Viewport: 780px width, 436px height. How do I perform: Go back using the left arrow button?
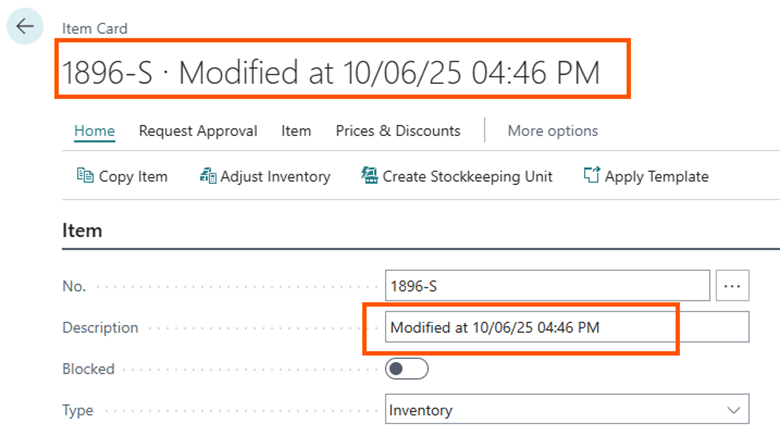point(25,27)
